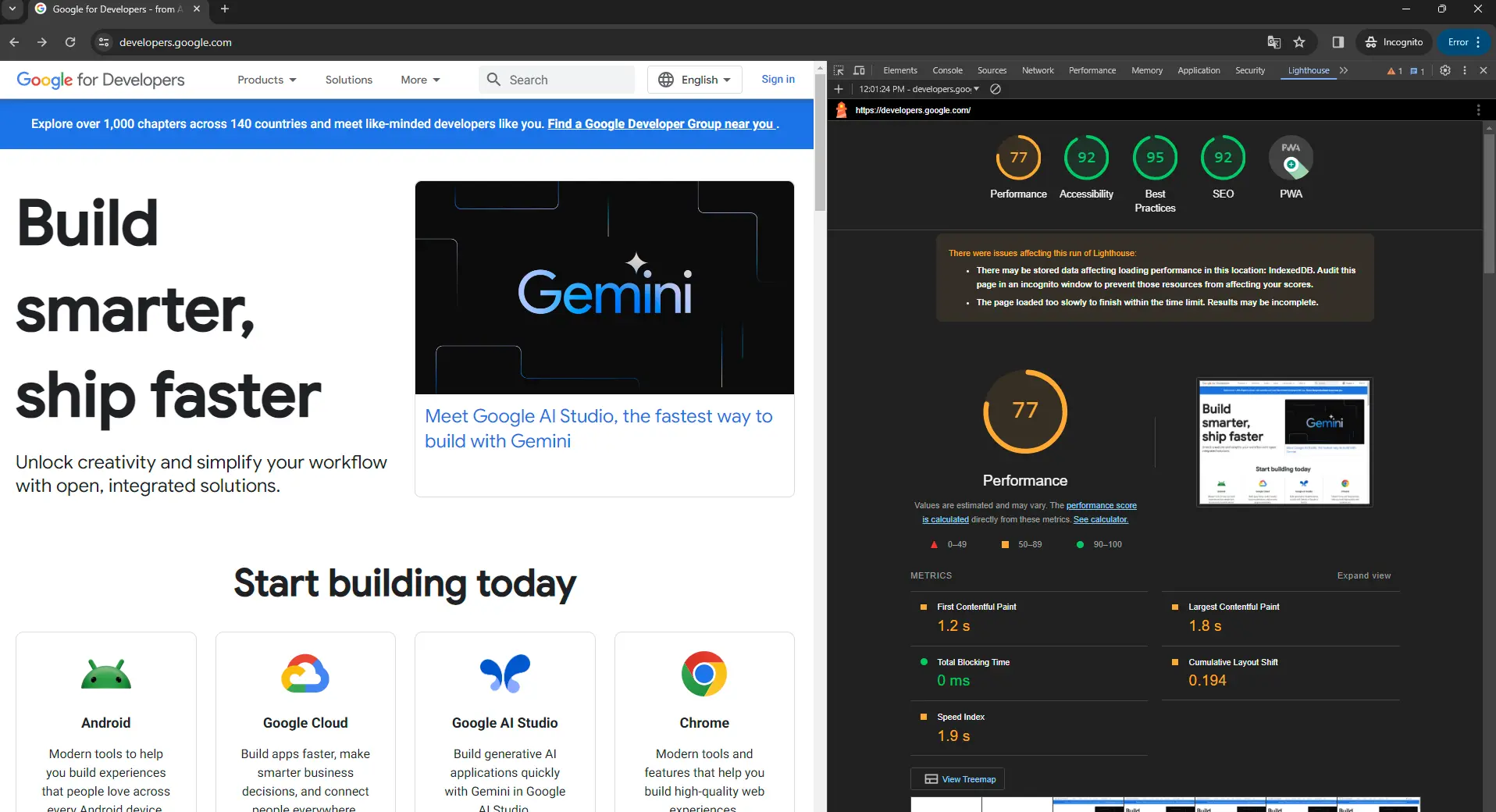Open Find a Google Developer Group near you link
The height and width of the screenshot is (812, 1496).
[662, 123]
